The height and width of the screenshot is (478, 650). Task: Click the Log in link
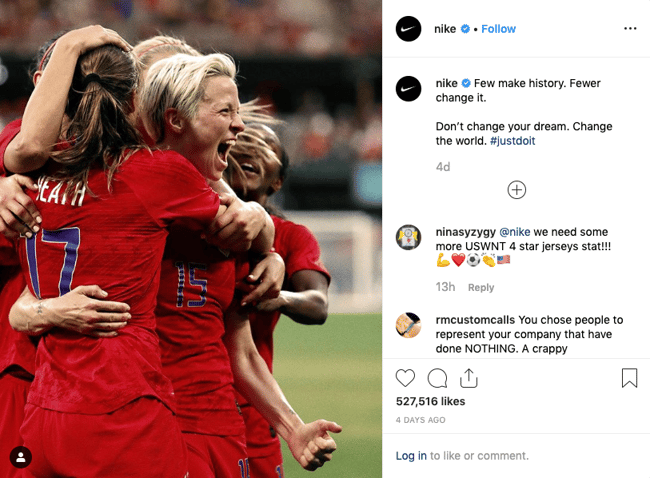[411, 456]
